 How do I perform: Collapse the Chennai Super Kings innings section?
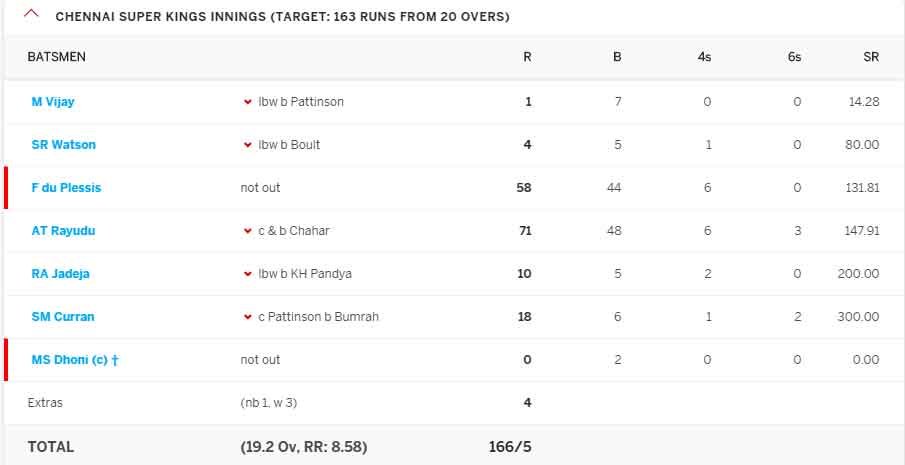(x=32, y=15)
